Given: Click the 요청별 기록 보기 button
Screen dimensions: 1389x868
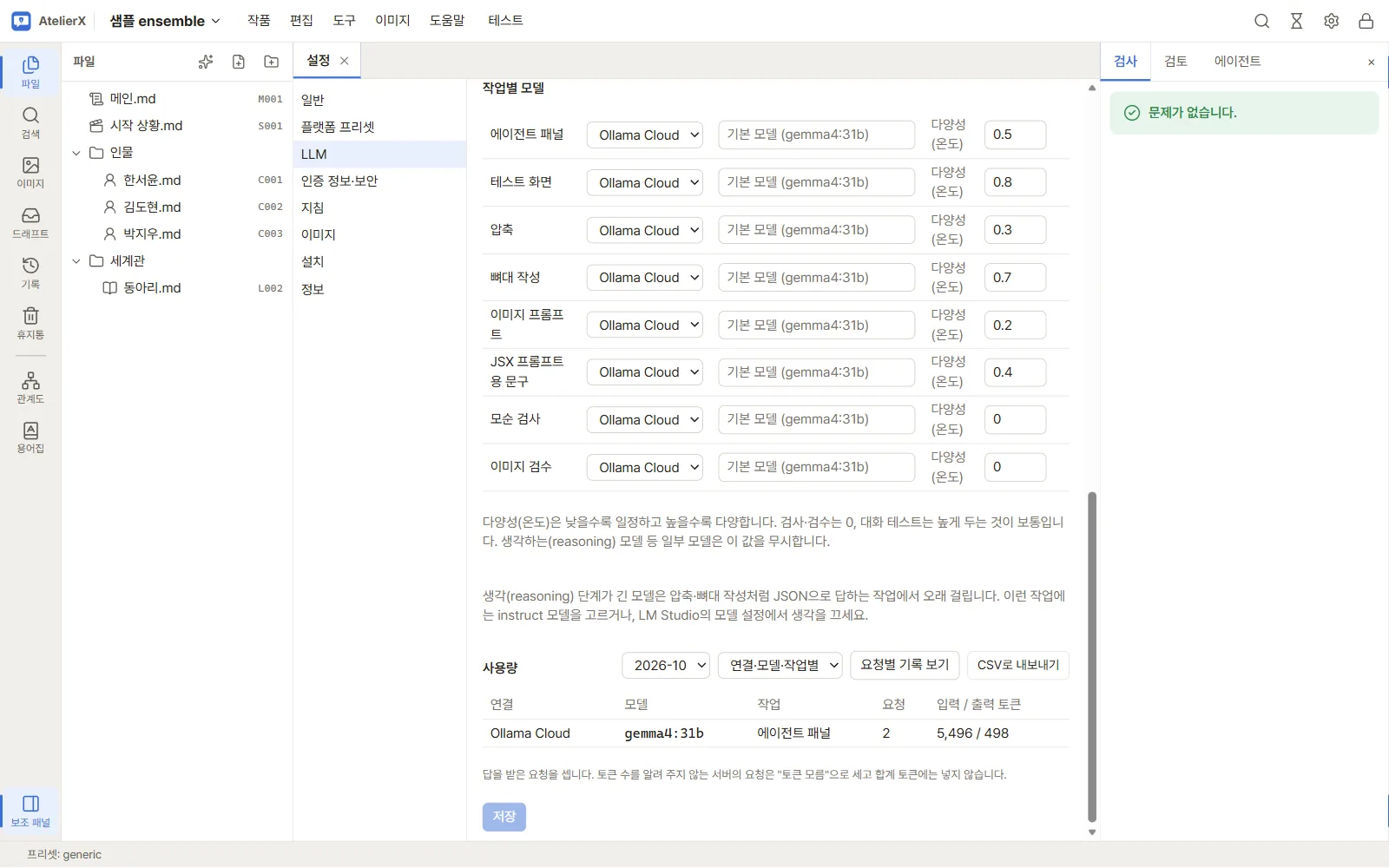Looking at the screenshot, I should click(905, 665).
